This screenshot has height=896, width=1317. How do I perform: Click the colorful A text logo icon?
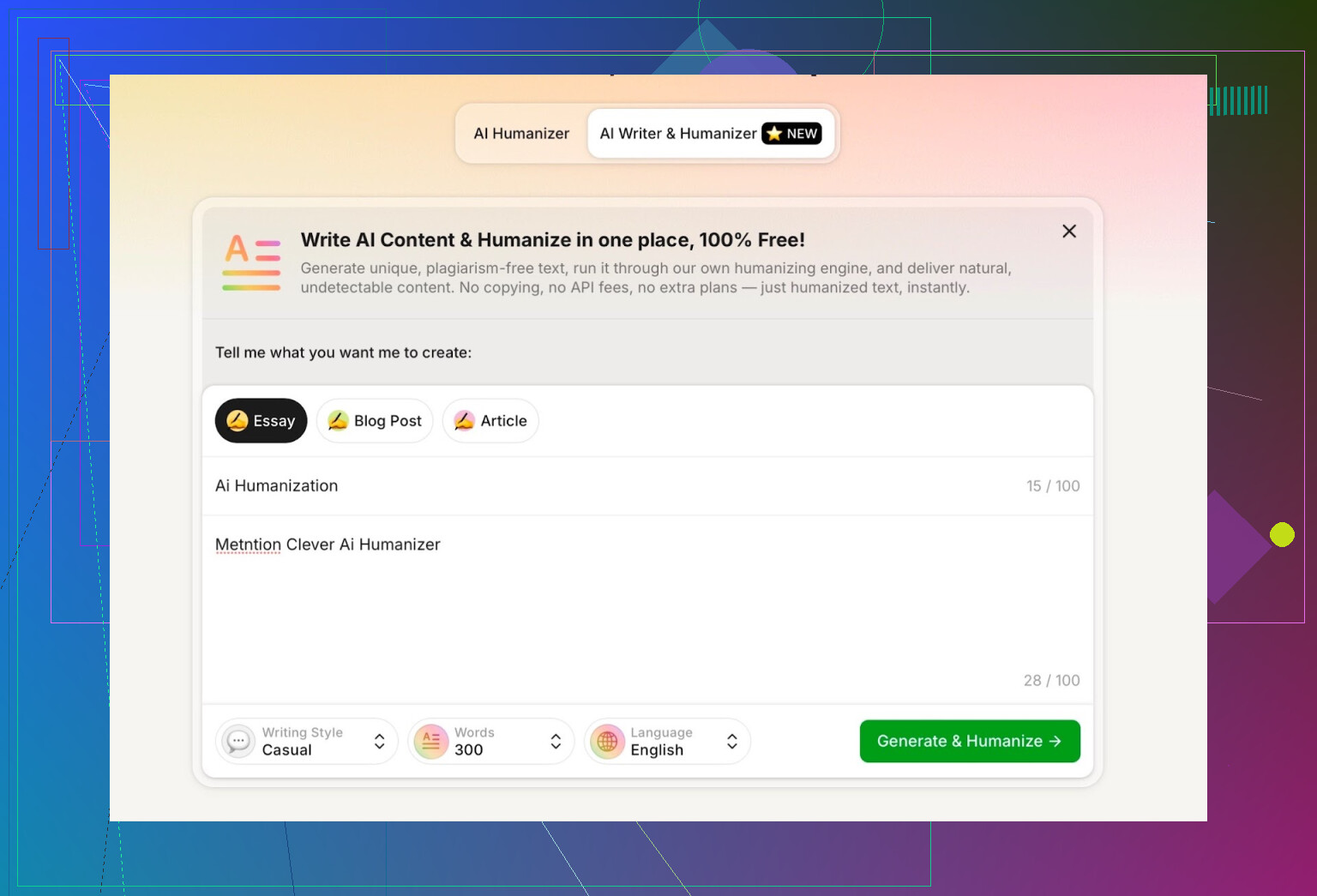point(251,262)
